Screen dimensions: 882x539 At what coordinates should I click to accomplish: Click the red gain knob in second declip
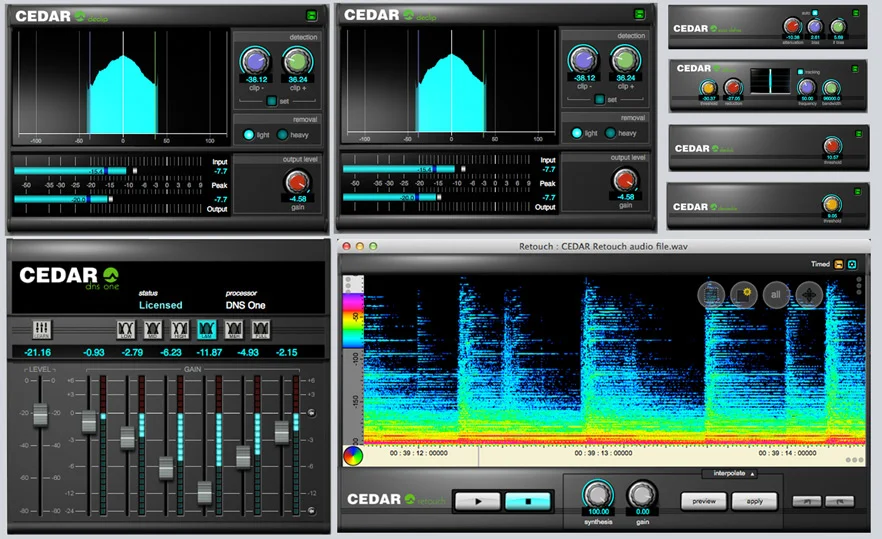(x=625, y=181)
